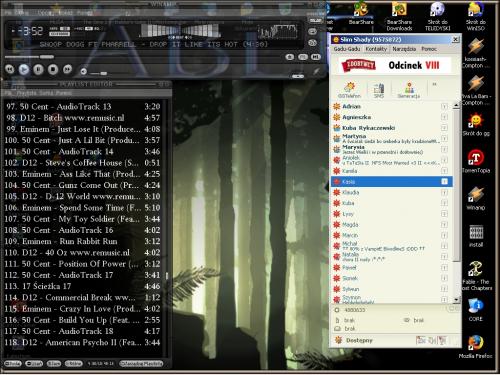Screen dimensions: 500x375
Task: Open the SMS tool in Gadu-Gadu
Action: pyautogui.click(x=379, y=90)
